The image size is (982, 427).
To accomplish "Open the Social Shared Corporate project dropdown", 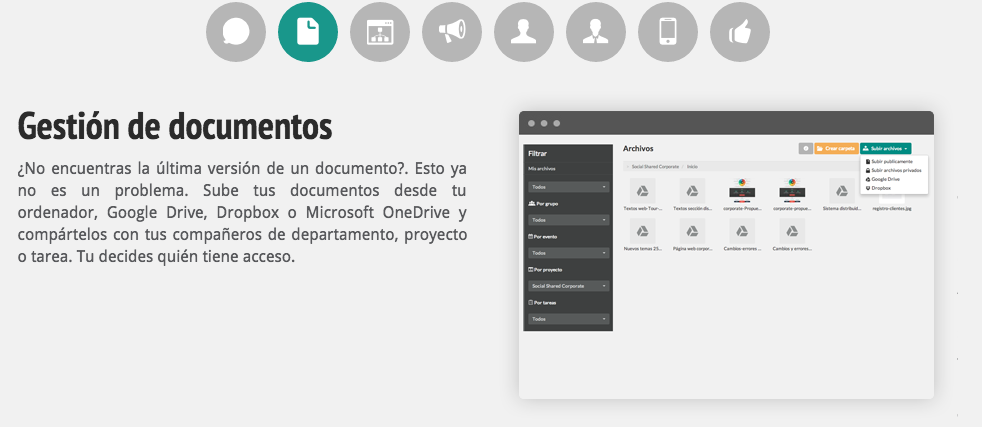I will (x=568, y=285).
